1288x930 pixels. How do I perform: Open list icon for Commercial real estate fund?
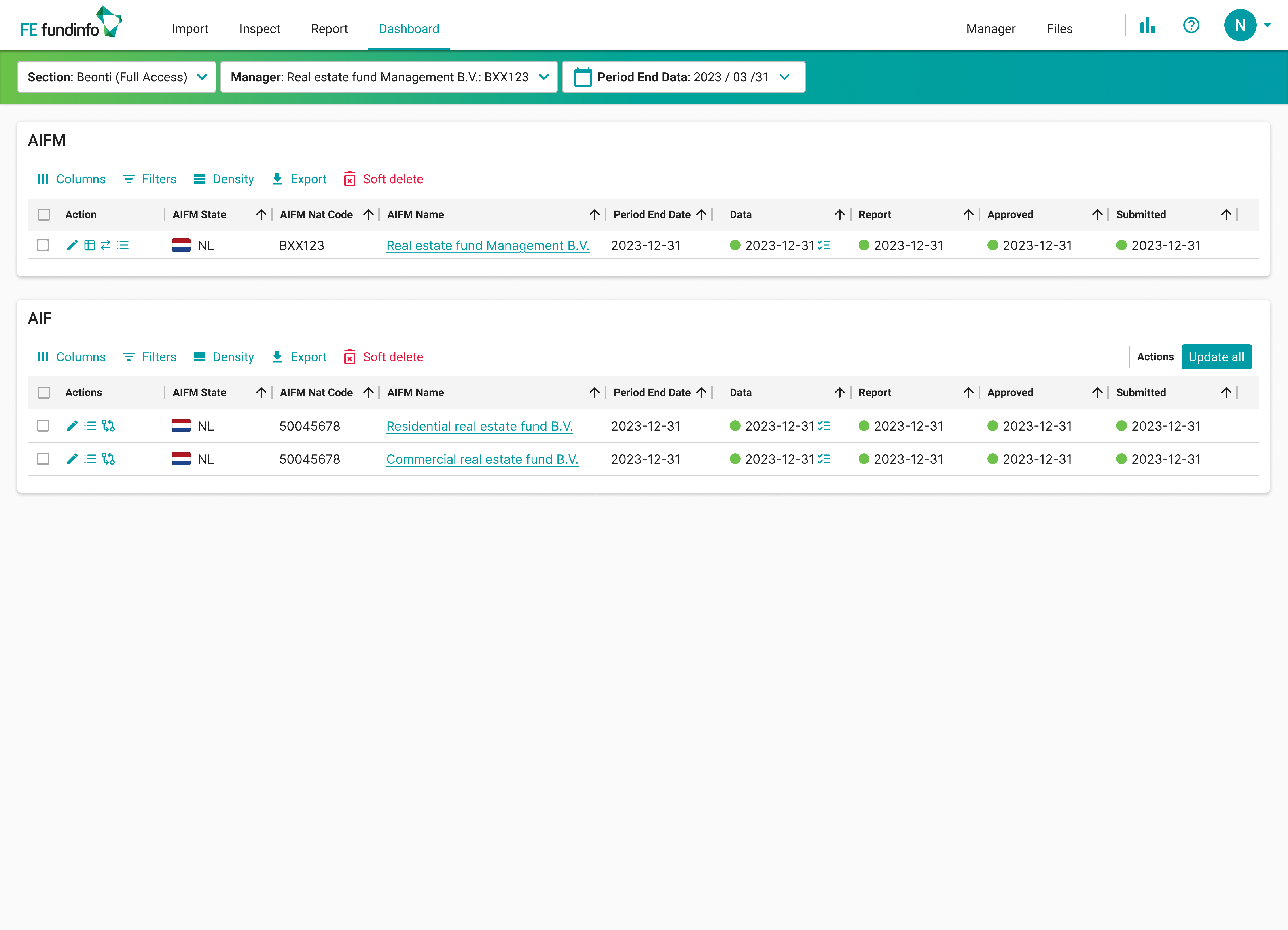click(x=90, y=459)
